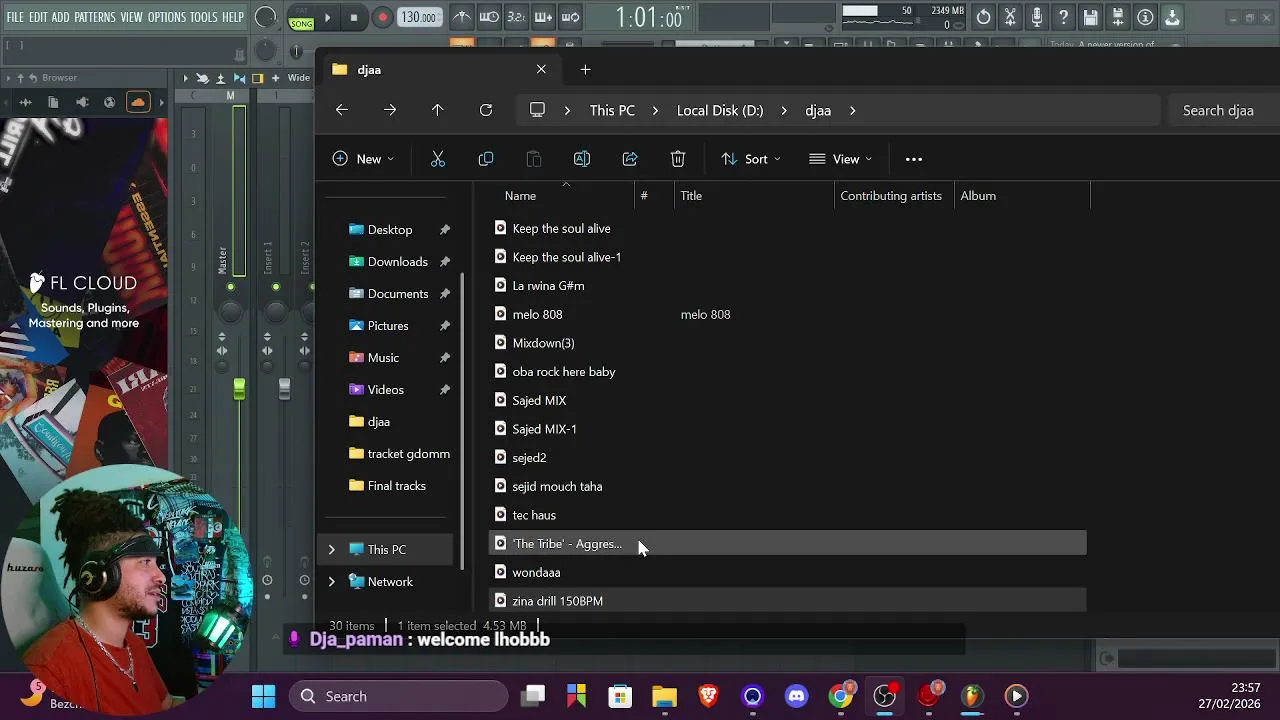Click the Search djaa input field
This screenshot has width=1280, height=720.
pos(1223,110)
